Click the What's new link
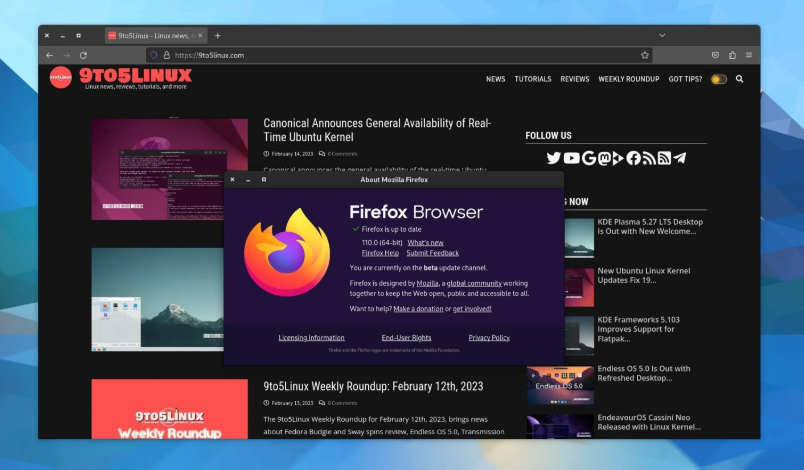Image resolution: width=804 pixels, height=470 pixels. coord(425,242)
